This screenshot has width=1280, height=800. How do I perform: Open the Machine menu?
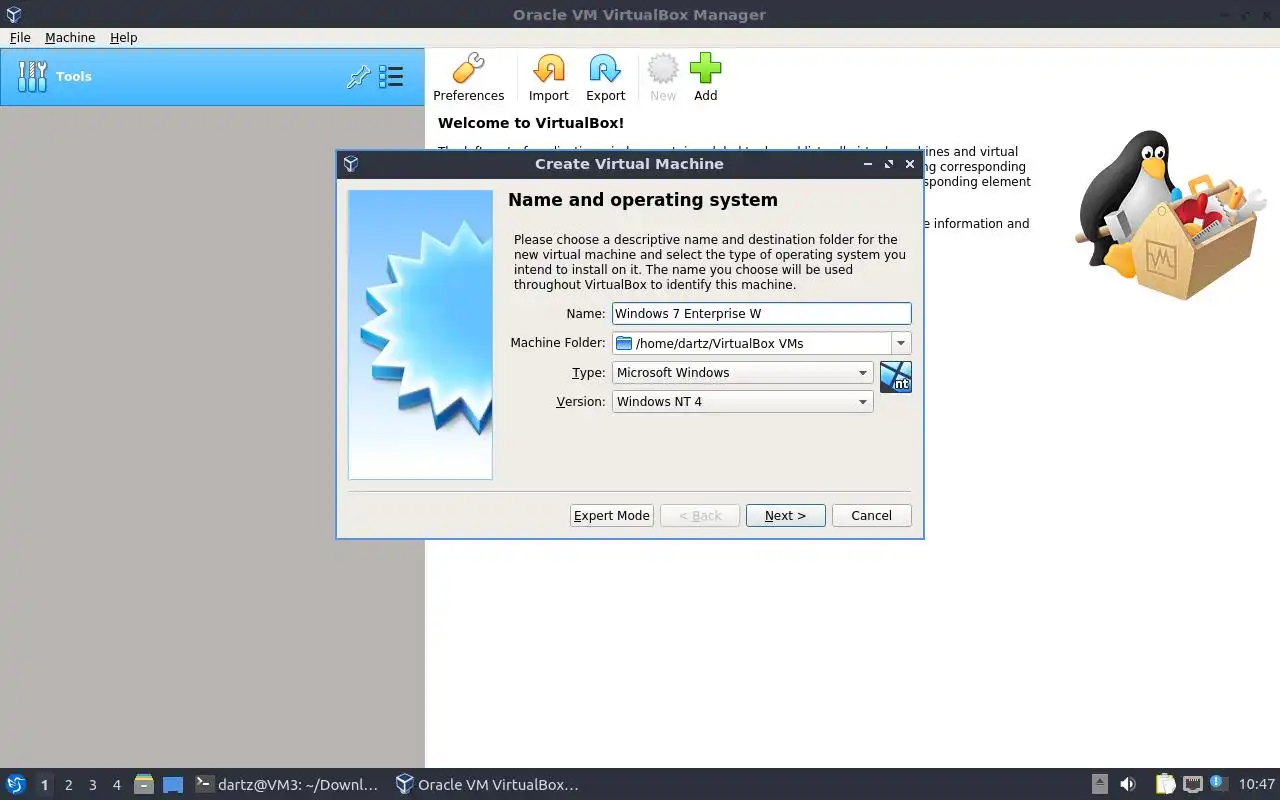click(x=70, y=37)
